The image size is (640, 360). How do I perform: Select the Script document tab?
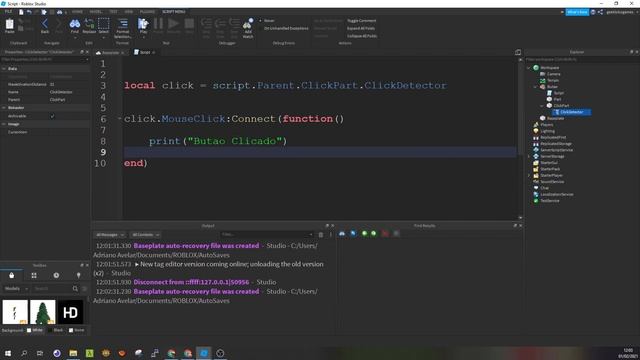coord(144,52)
